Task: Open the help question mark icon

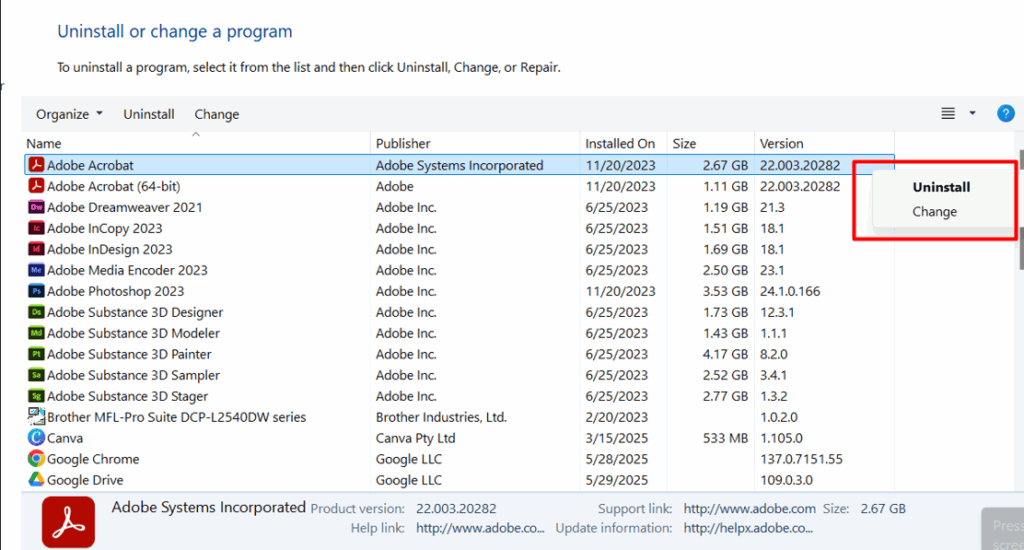Action: click(x=1006, y=114)
